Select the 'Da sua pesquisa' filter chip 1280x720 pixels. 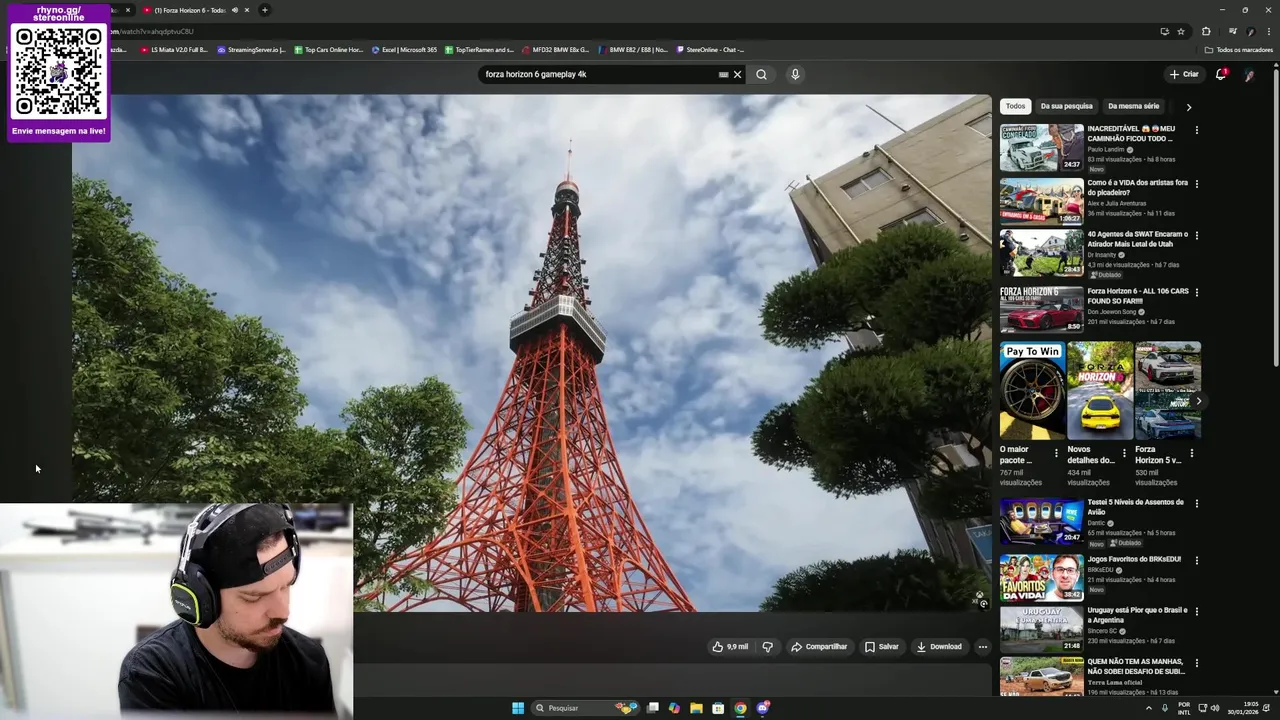[1066, 106]
